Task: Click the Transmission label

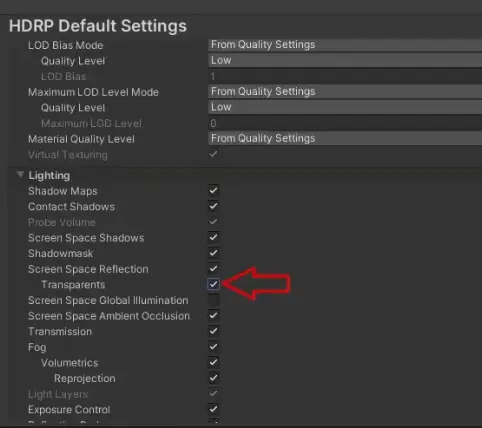Action: 60,332
